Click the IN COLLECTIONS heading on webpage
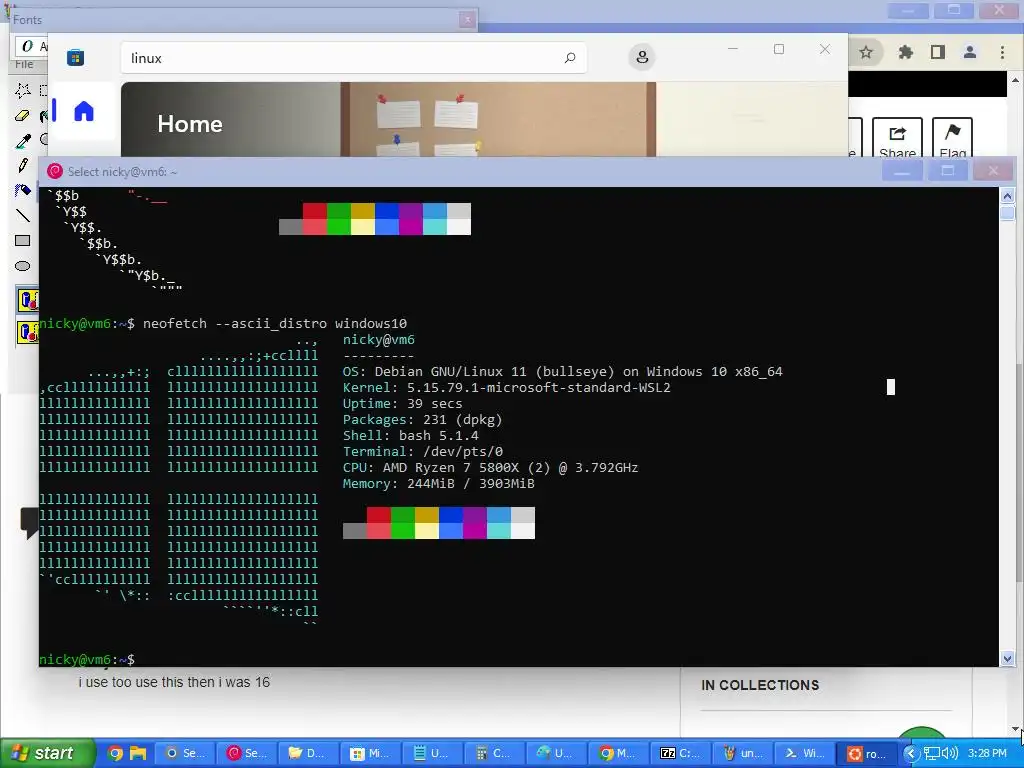Screen dimensions: 1024x768 [x=760, y=685]
